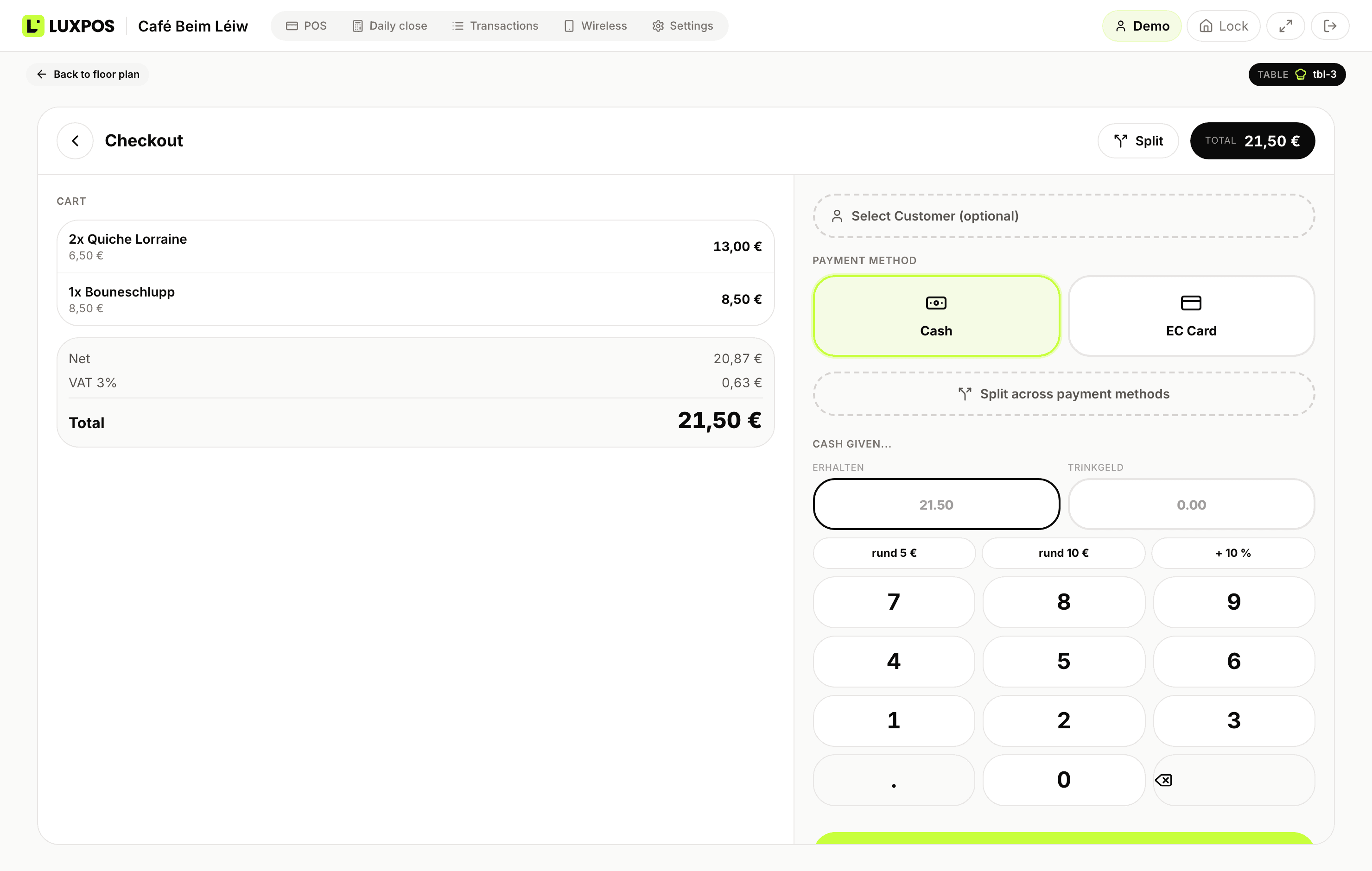Select the 1x Bouneschlupp cart row
Screen dimensions: 1372x871
(x=415, y=300)
